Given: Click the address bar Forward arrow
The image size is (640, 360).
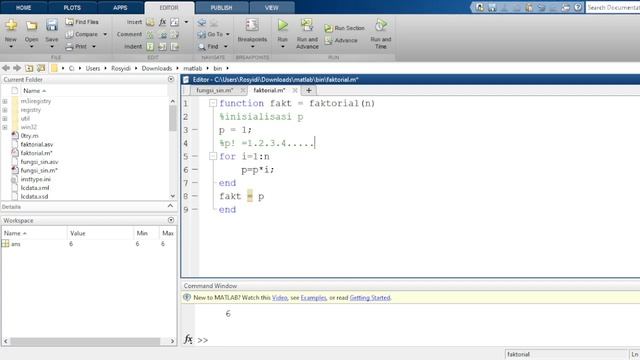Looking at the screenshot, I should tap(17, 68).
